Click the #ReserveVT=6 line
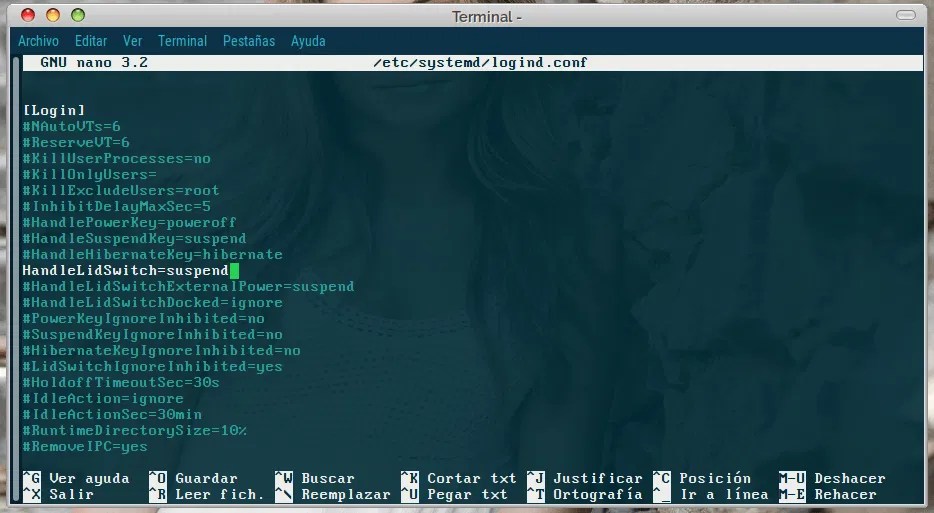The height and width of the screenshot is (513, 934). 76,142
